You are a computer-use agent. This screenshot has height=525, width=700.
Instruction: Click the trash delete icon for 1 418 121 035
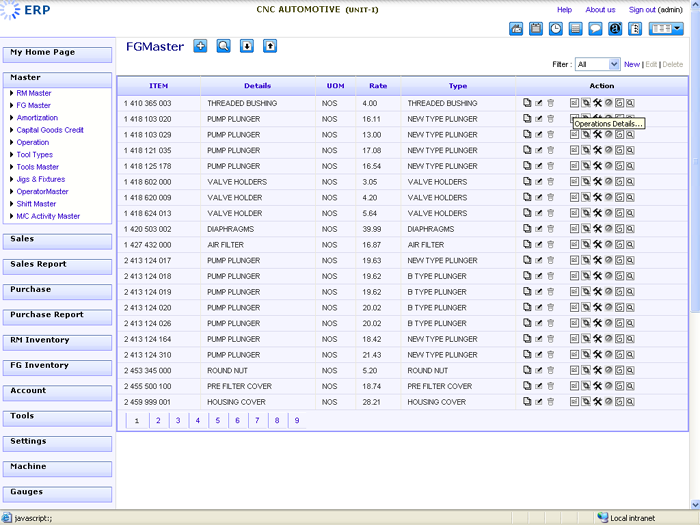pos(550,150)
